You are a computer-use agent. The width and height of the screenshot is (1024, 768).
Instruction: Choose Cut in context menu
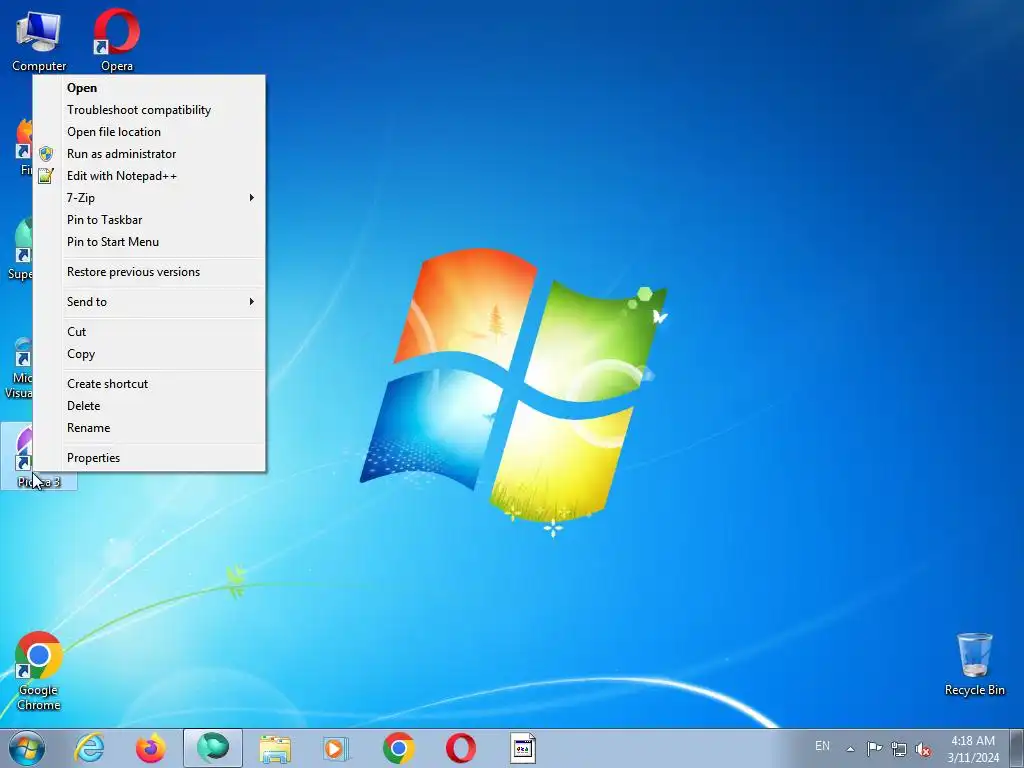(x=149, y=332)
